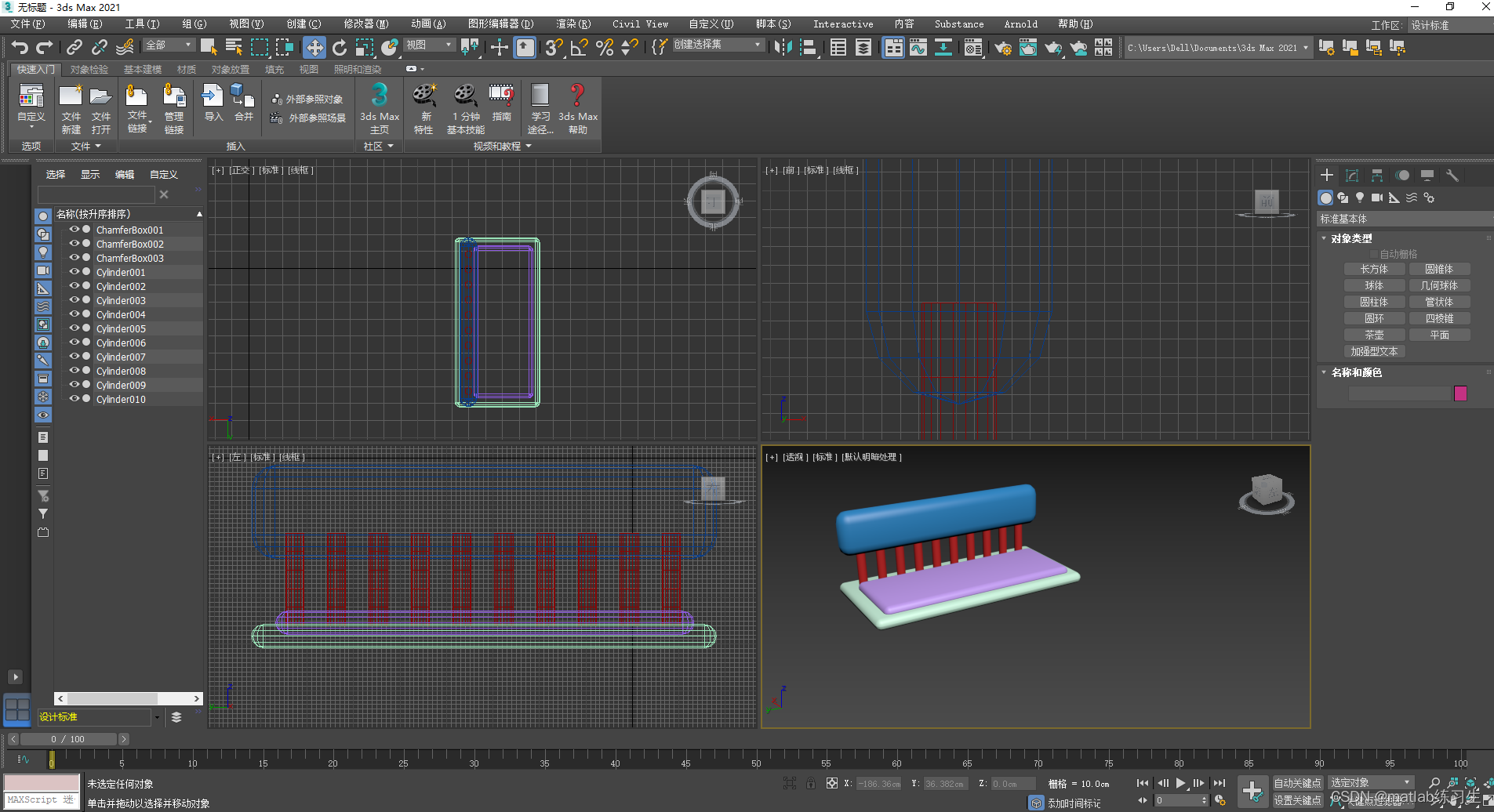Open the Modify panel tab icon
Image resolution: width=1494 pixels, height=812 pixels.
[1352, 176]
